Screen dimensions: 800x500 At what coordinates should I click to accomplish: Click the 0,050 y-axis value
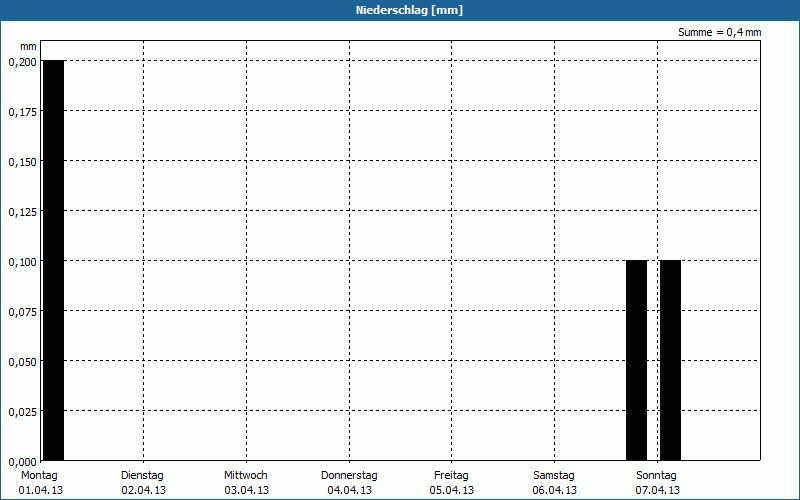pyautogui.click(x=22, y=362)
